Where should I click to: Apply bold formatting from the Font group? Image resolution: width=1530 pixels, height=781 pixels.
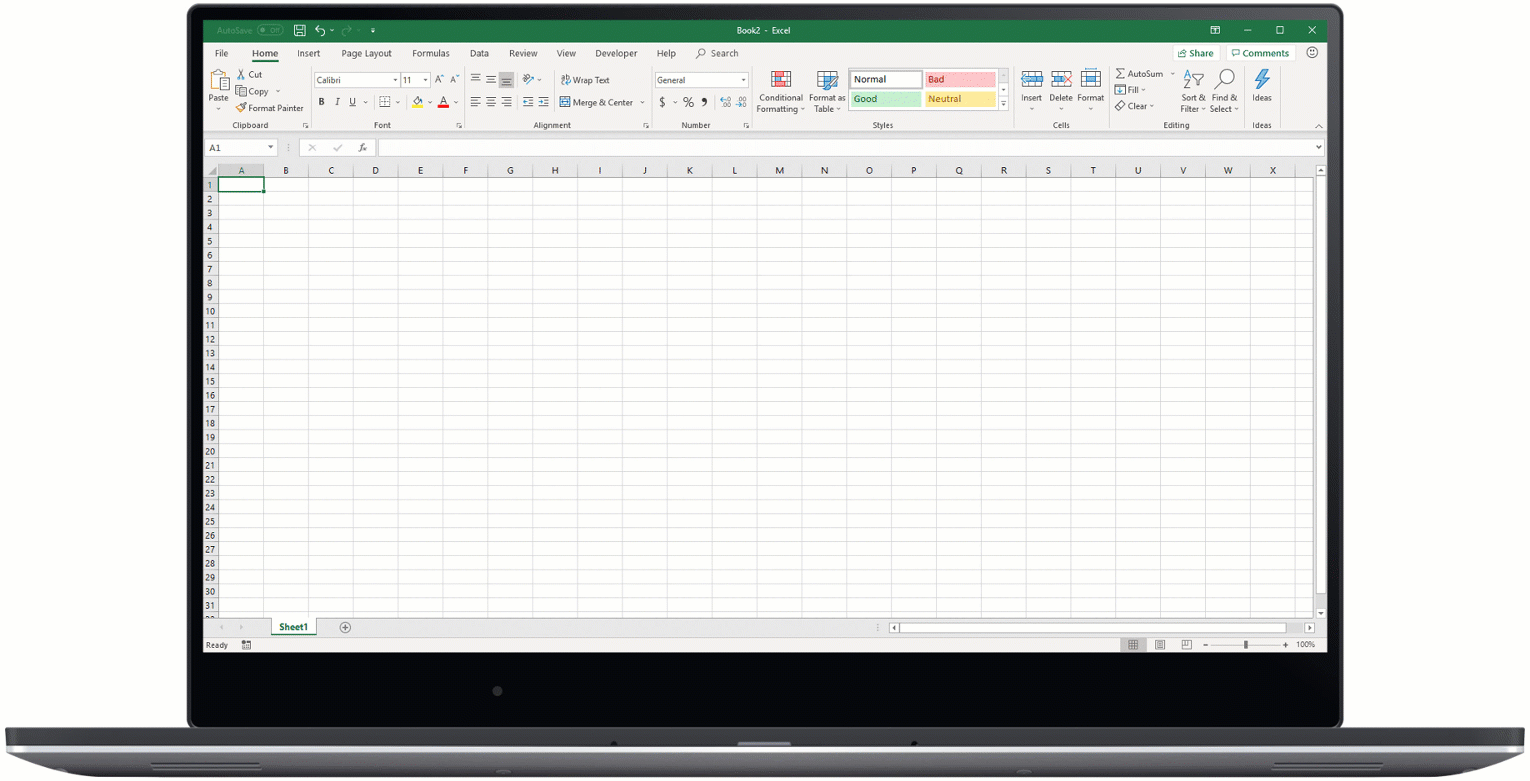321,101
